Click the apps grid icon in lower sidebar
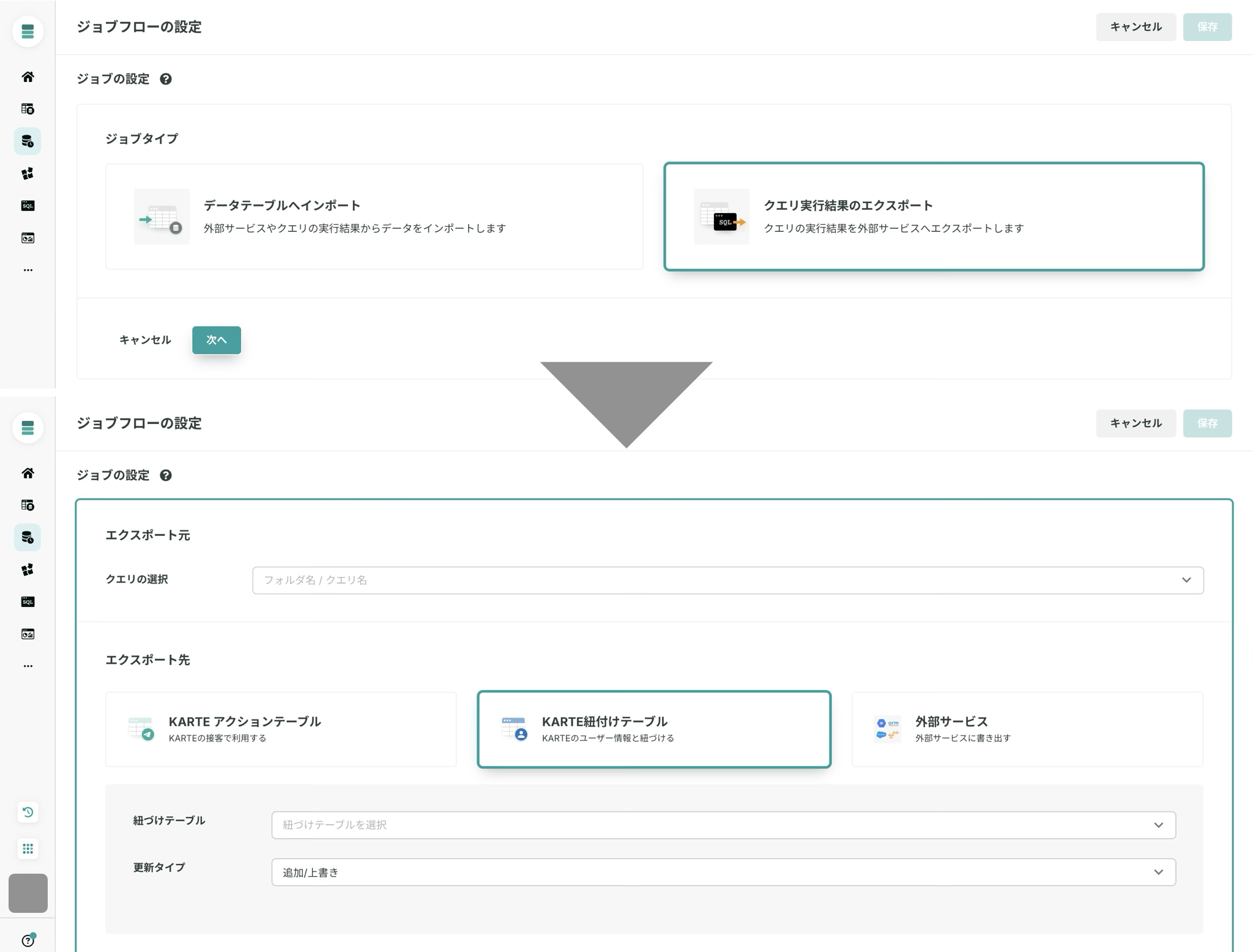The height and width of the screenshot is (952, 1253). click(x=28, y=849)
